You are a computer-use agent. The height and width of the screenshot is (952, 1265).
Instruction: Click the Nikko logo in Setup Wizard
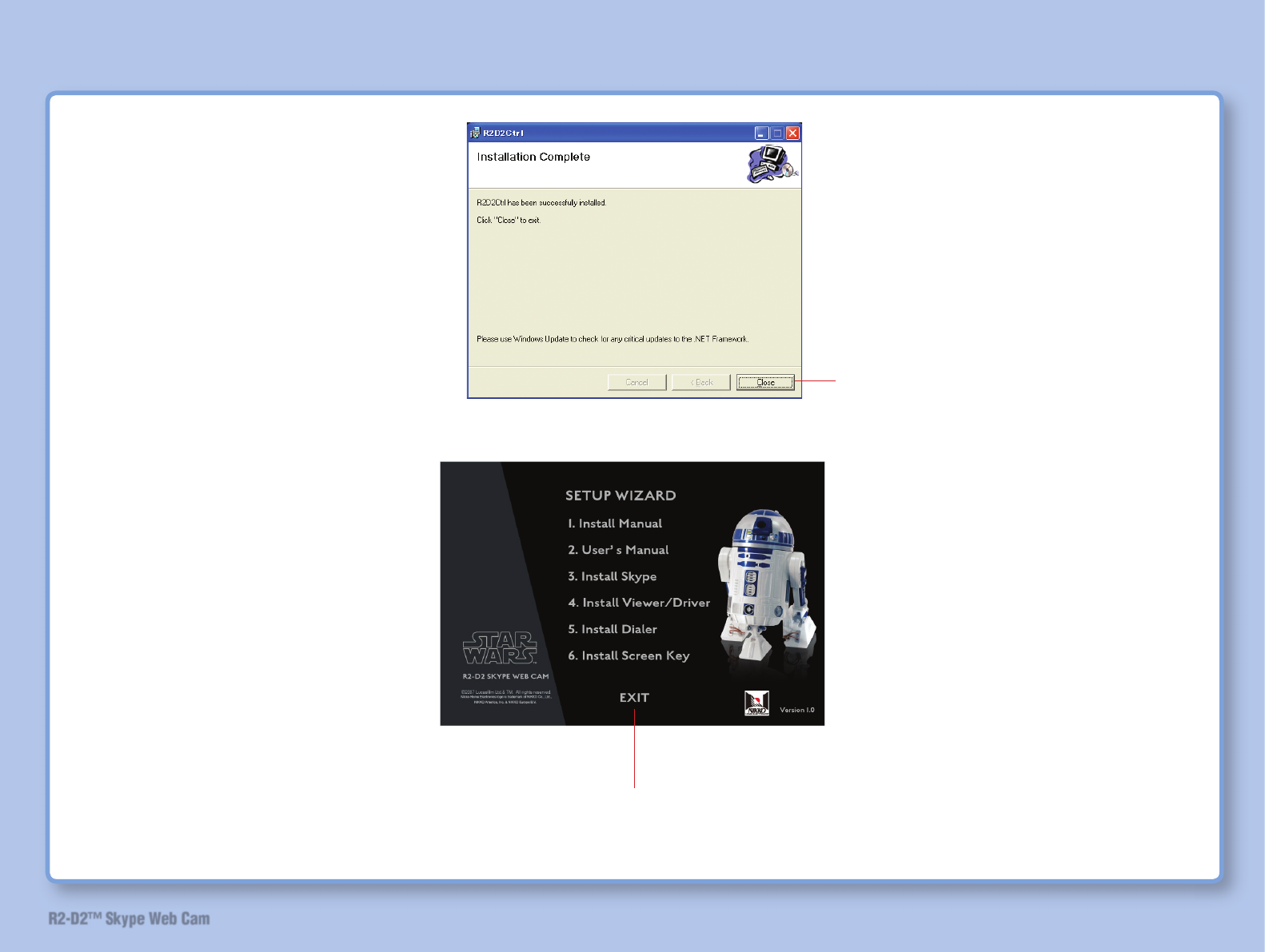coord(756,703)
